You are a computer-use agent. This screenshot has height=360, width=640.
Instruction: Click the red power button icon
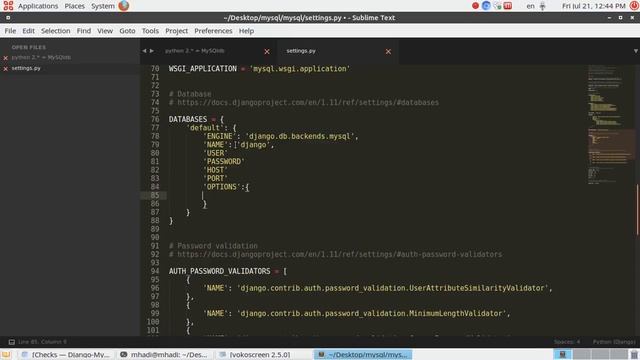click(634, 6)
